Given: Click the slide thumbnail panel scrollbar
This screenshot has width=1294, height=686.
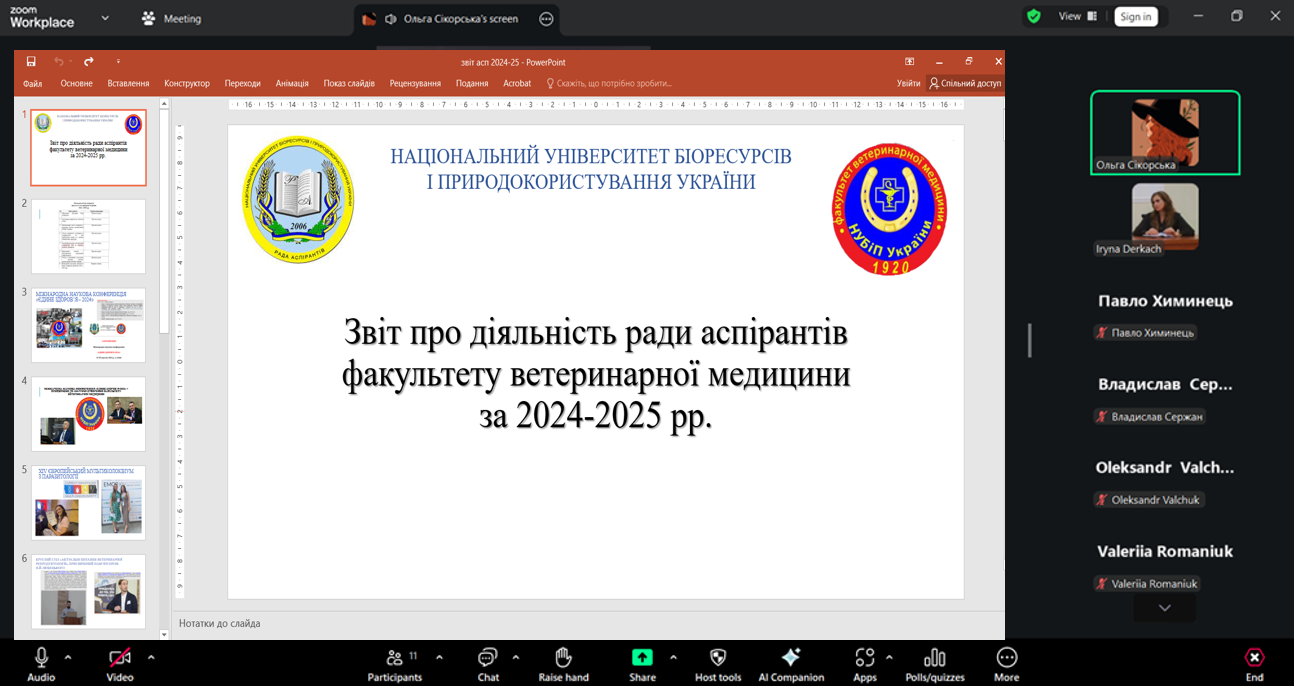Looking at the screenshot, I should pyautogui.click(x=164, y=220).
